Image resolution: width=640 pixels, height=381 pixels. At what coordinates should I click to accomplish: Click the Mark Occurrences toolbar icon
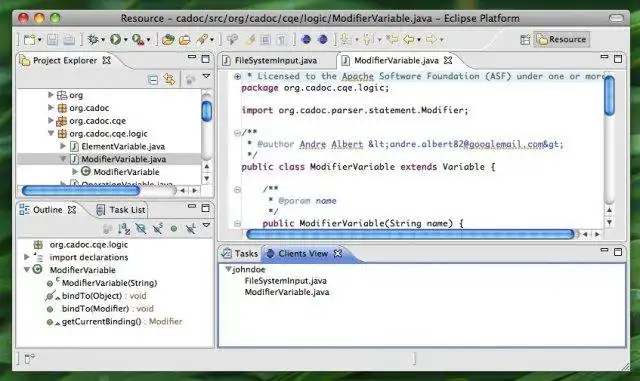(x=250, y=40)
